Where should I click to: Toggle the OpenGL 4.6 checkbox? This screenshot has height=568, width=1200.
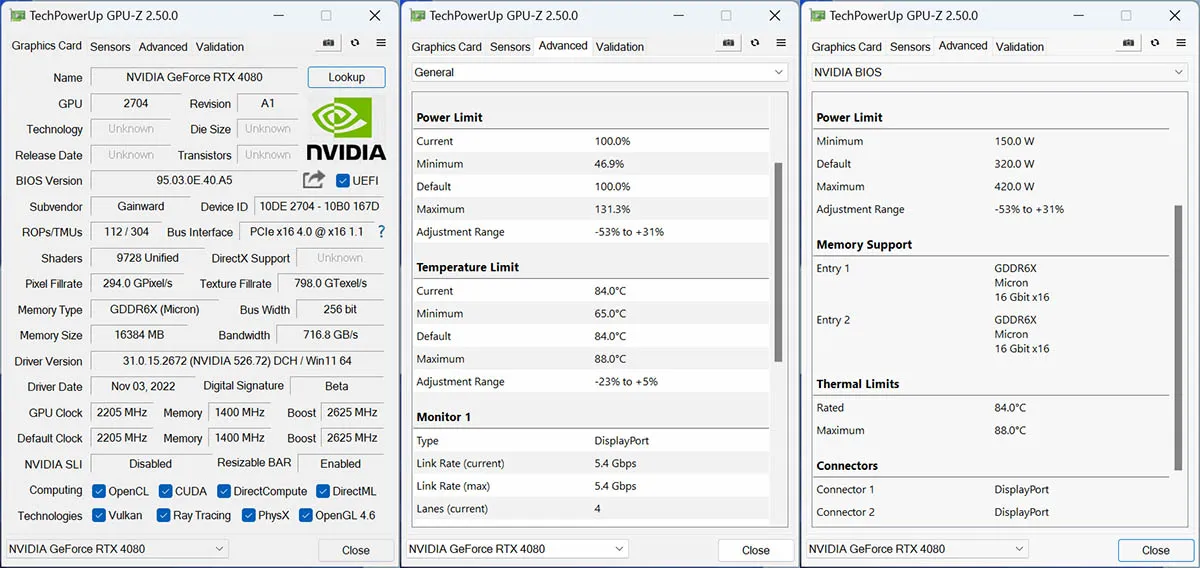click(x=305, y=516)
